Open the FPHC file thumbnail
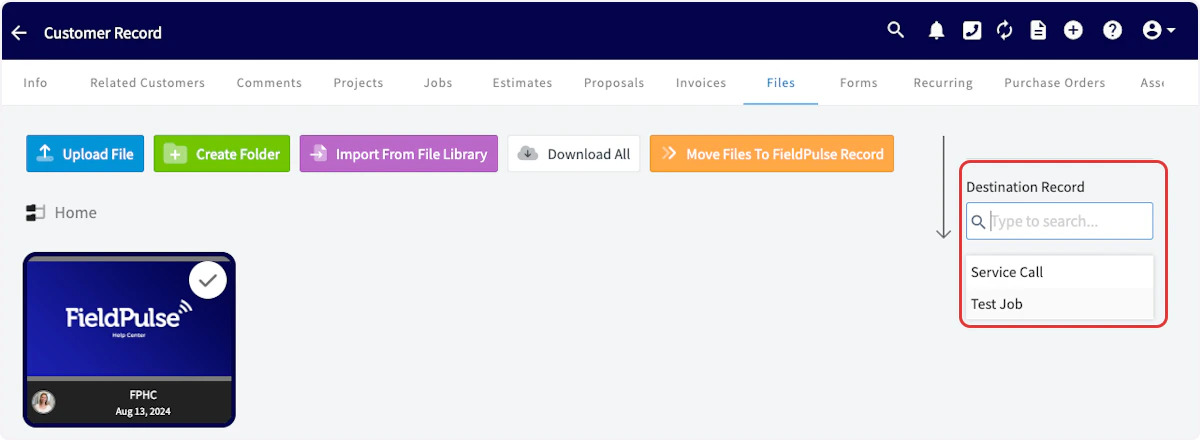The height and width of the screenshot is (440, 1200). (x=129, y=317)
